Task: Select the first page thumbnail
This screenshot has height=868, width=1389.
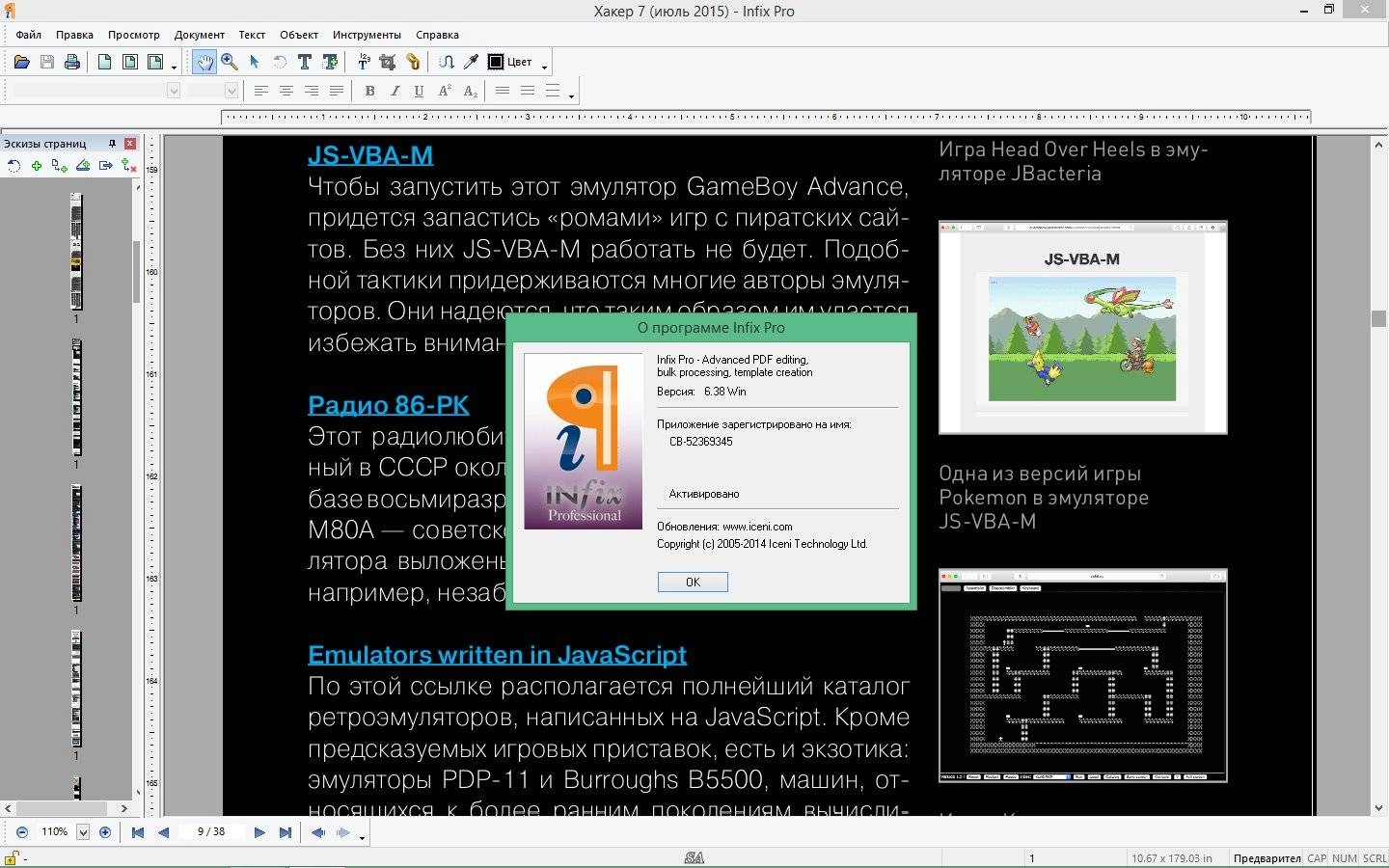Action: pyautogui.click(x=76, y=252)
